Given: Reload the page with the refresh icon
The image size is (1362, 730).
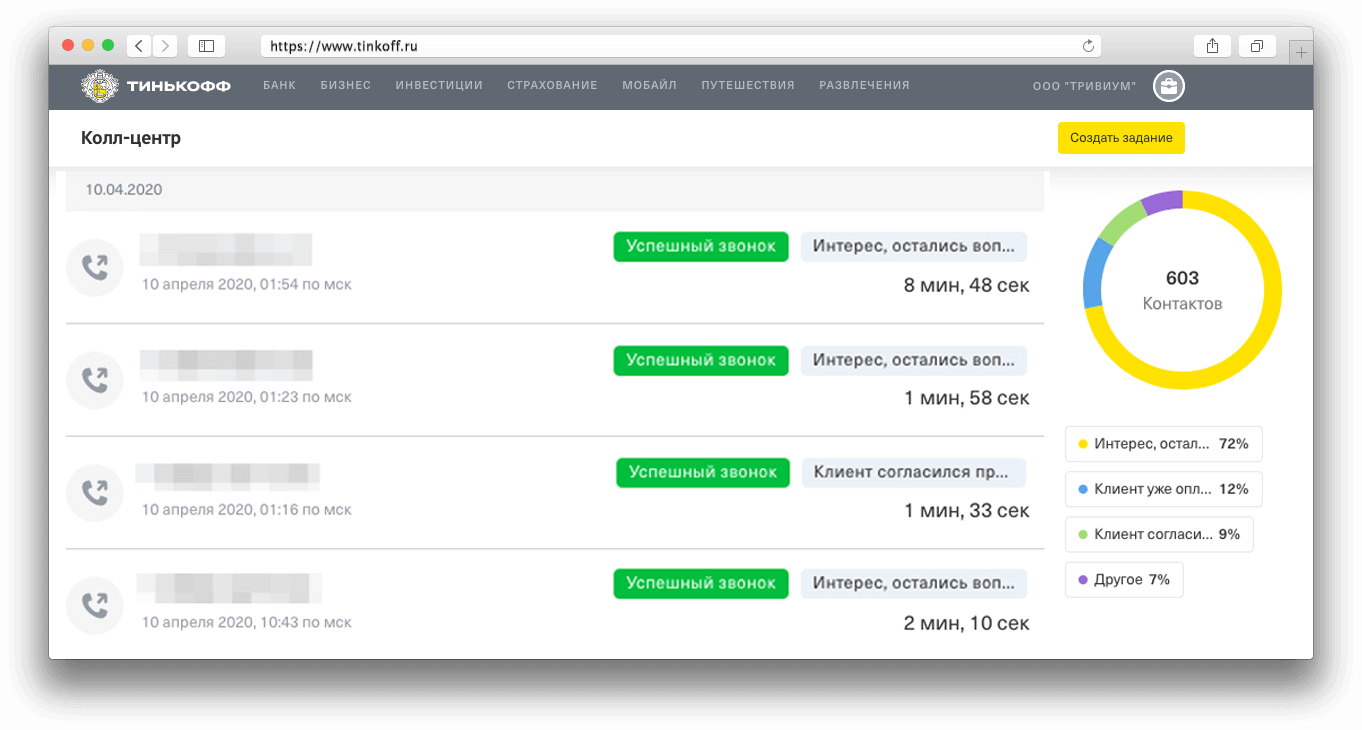Looking at the screenshot, I should (1089, 45).
